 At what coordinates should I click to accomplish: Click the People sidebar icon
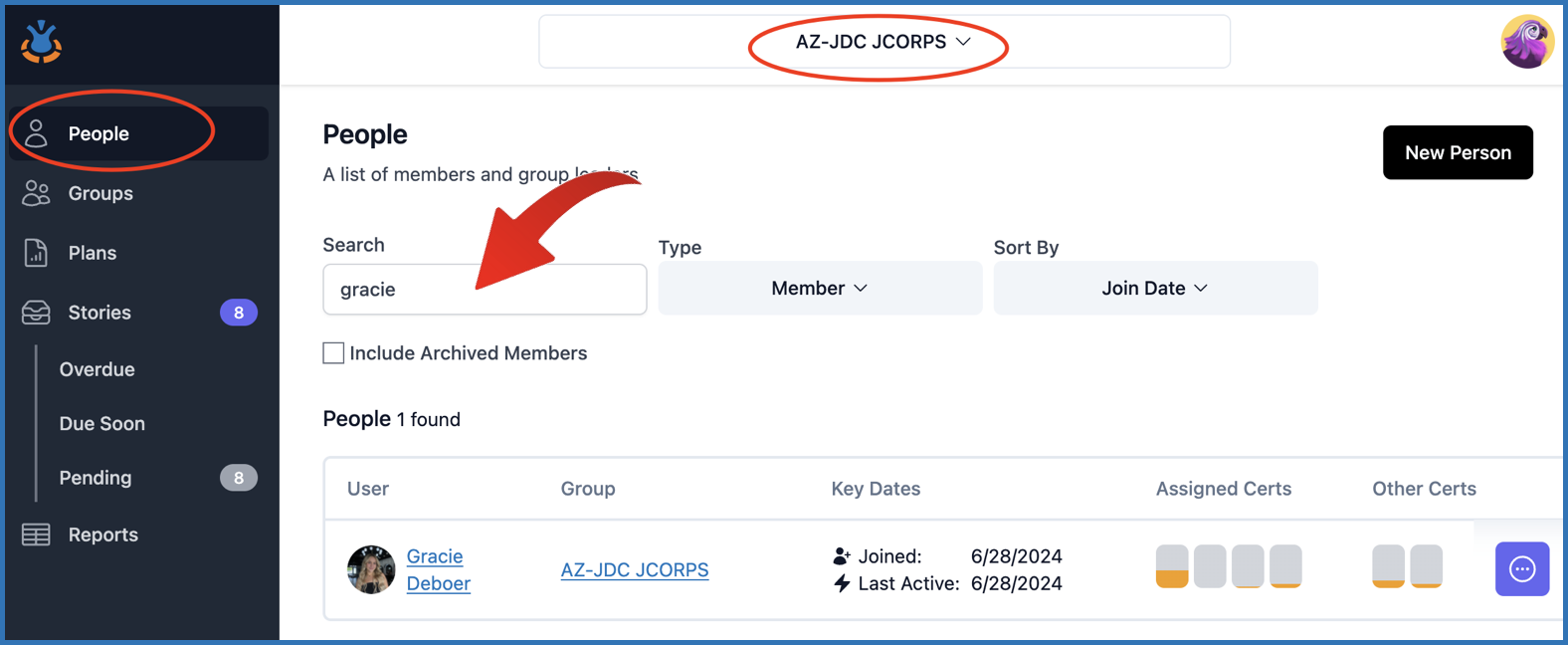tap(37, 133)
